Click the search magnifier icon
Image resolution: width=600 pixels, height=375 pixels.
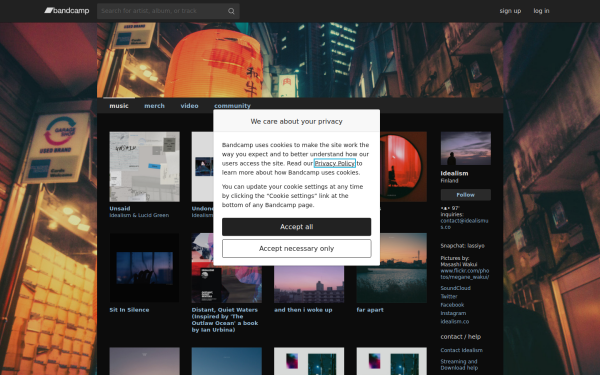tap(231, 11)
